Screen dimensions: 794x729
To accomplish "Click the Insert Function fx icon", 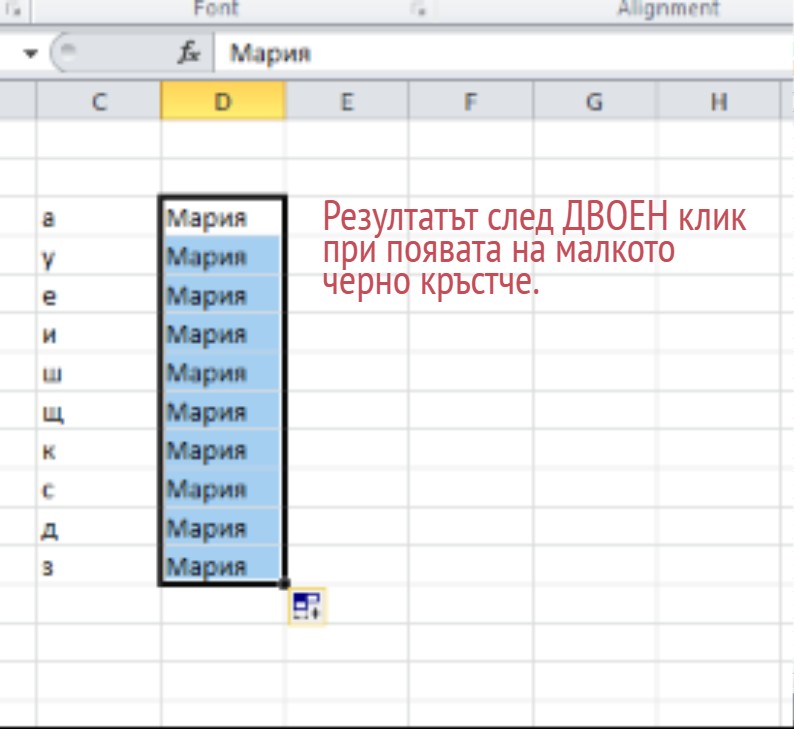I will click(x=188, y=53).
